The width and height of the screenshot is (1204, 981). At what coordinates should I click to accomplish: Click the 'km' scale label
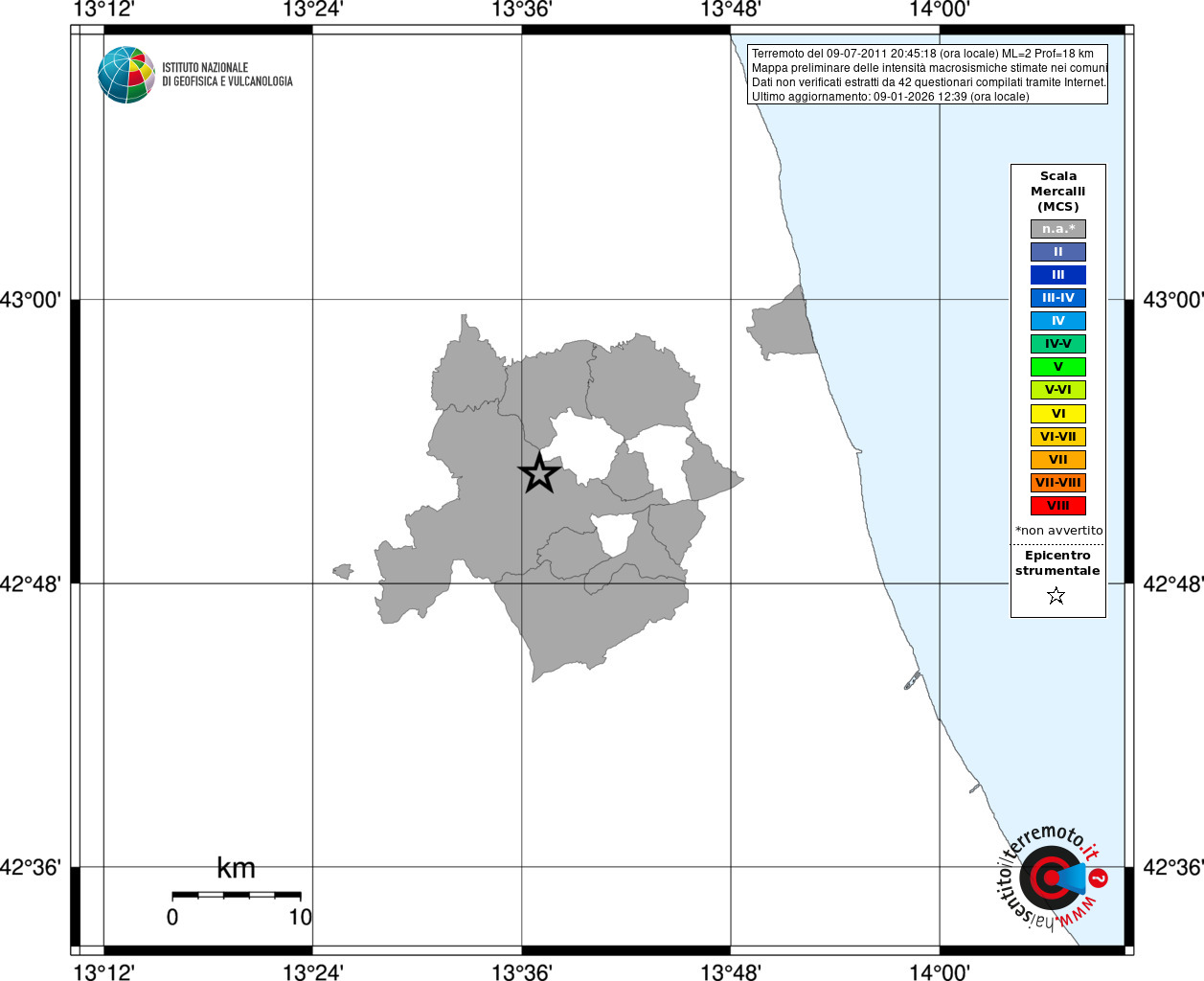tap(236, 869)
